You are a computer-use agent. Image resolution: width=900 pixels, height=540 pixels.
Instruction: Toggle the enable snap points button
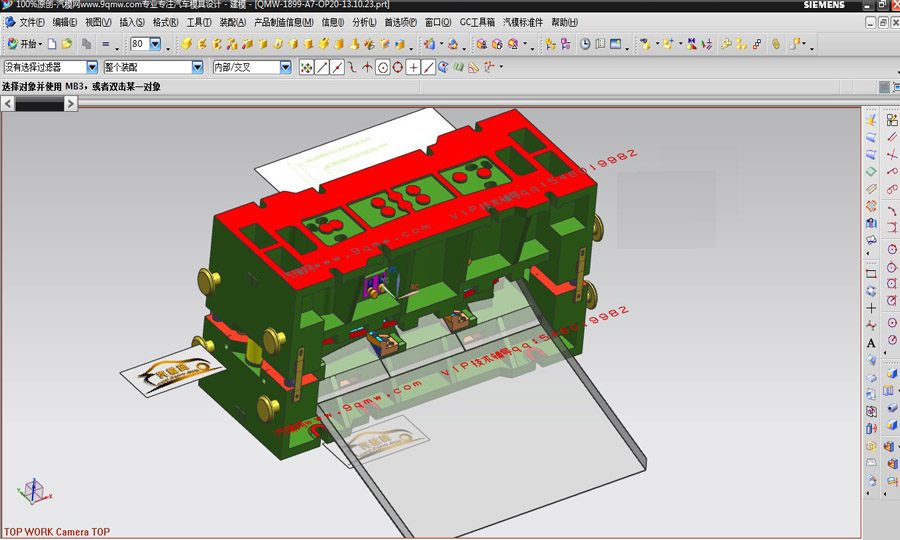pyautogui.click(x=306, y=67)
